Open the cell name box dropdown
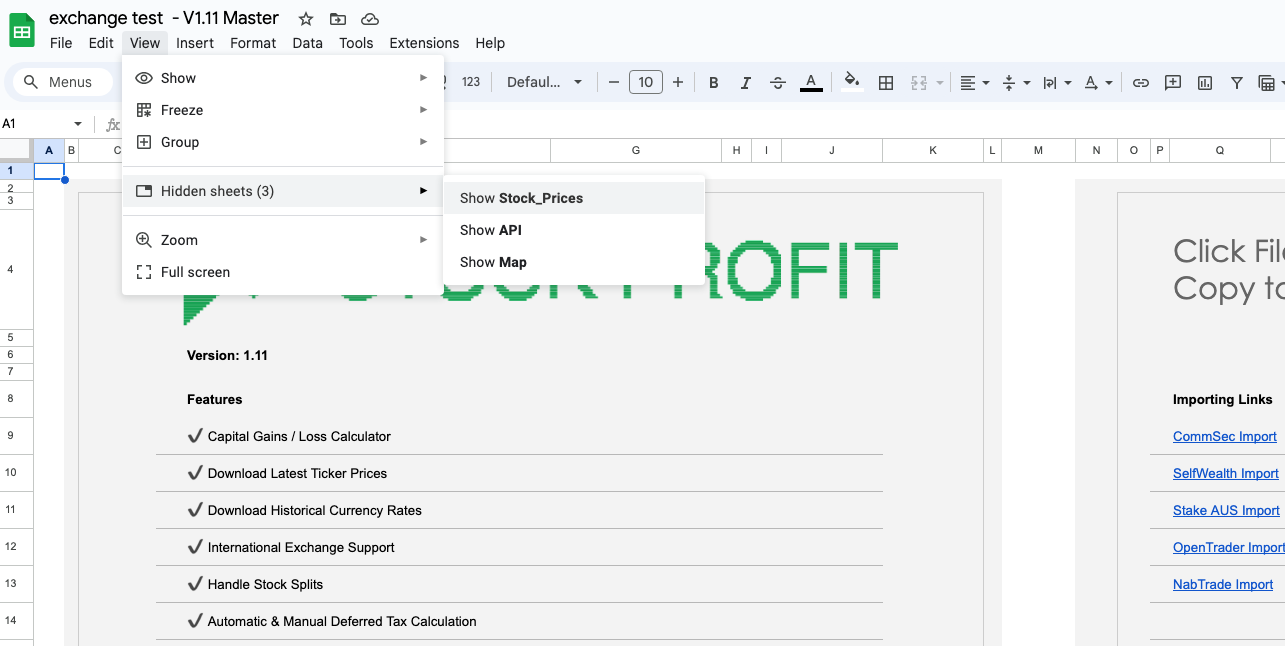1285x646 pixels. (x=78, y=124)
